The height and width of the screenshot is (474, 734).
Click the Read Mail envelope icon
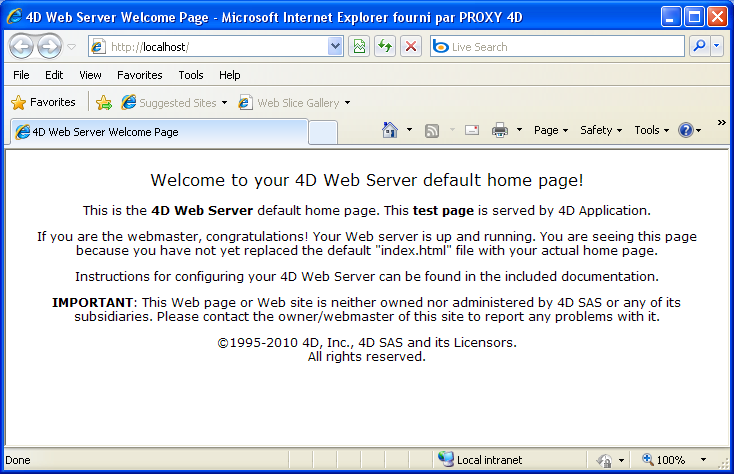(472, 130)
